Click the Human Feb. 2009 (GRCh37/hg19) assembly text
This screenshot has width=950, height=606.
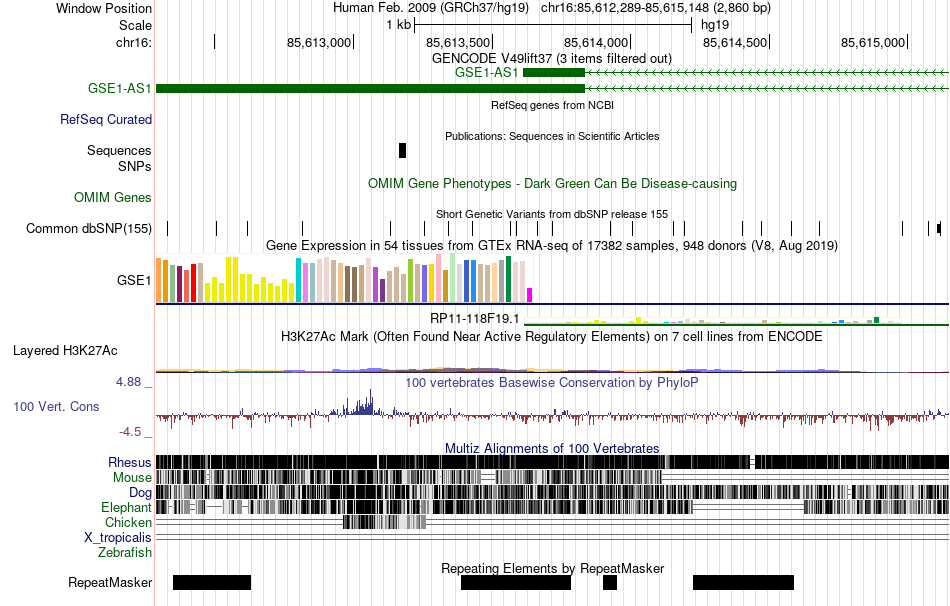coord(431,8)
